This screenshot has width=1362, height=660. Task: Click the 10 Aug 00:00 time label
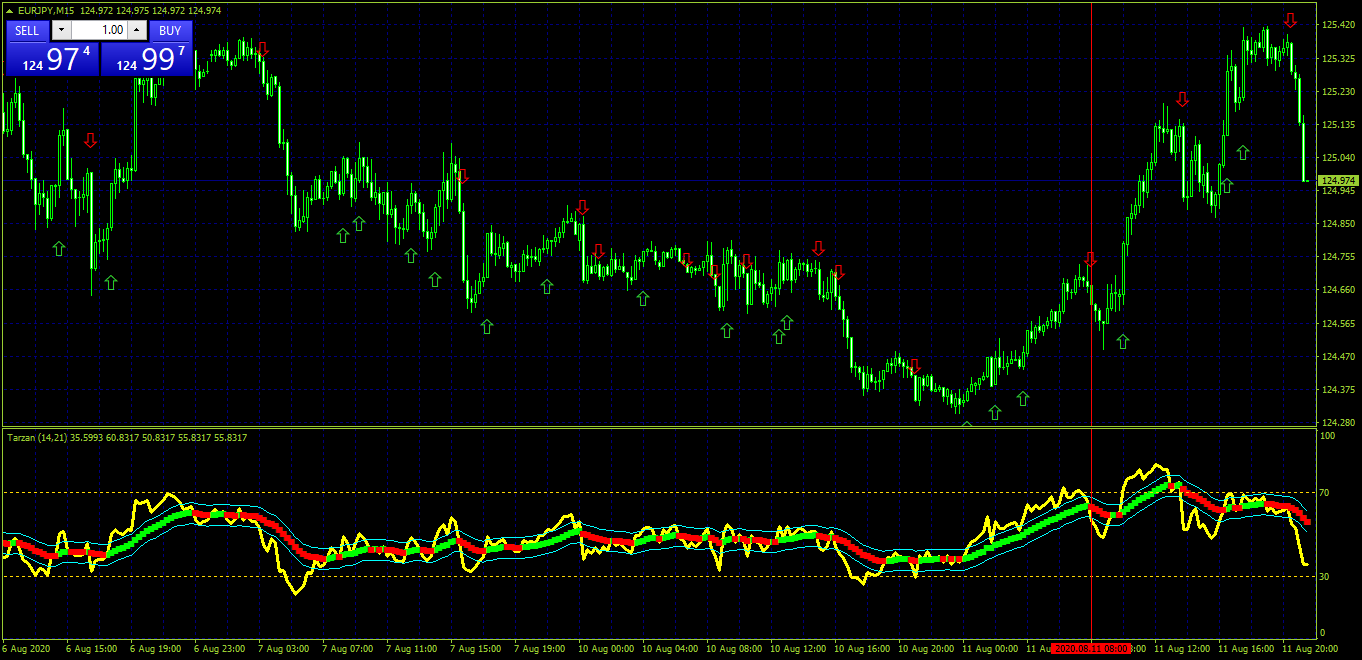[607, 649]
